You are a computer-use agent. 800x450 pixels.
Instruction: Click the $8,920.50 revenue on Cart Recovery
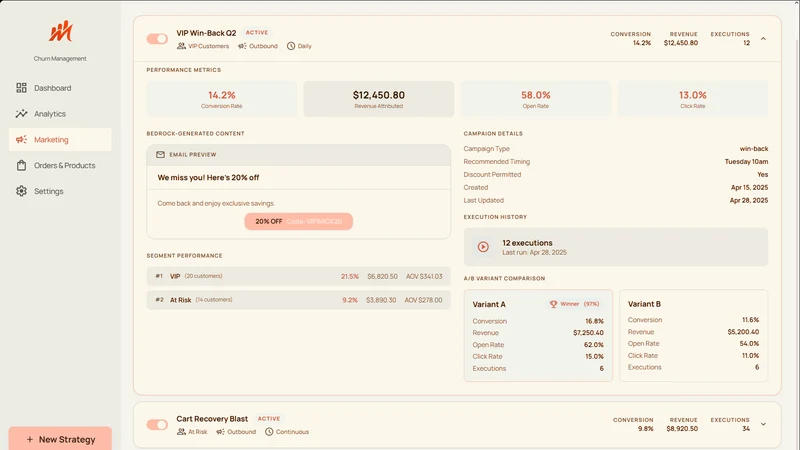click(682, 429)
